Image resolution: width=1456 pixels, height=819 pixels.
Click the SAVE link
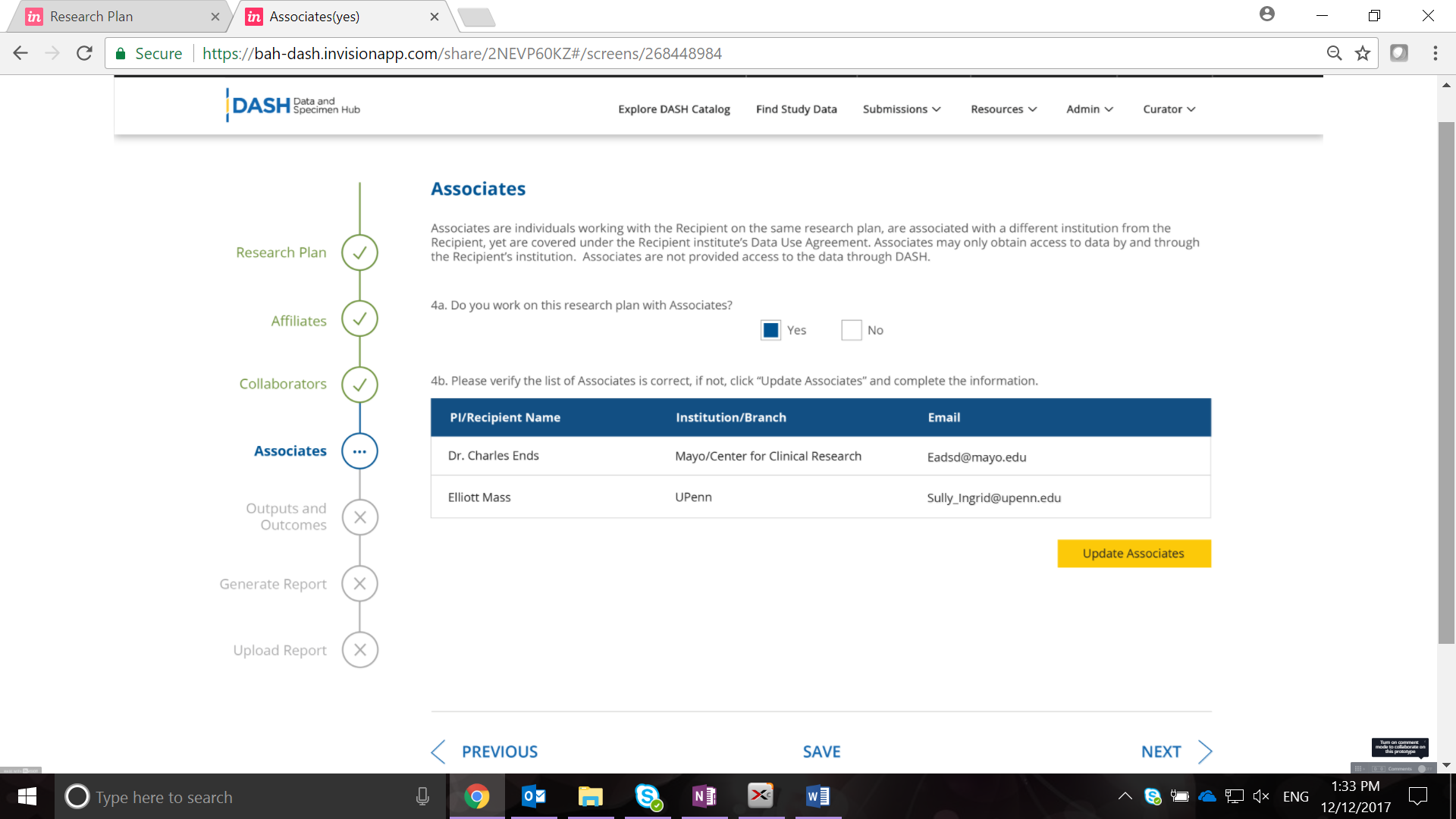(x=821, y=752)
